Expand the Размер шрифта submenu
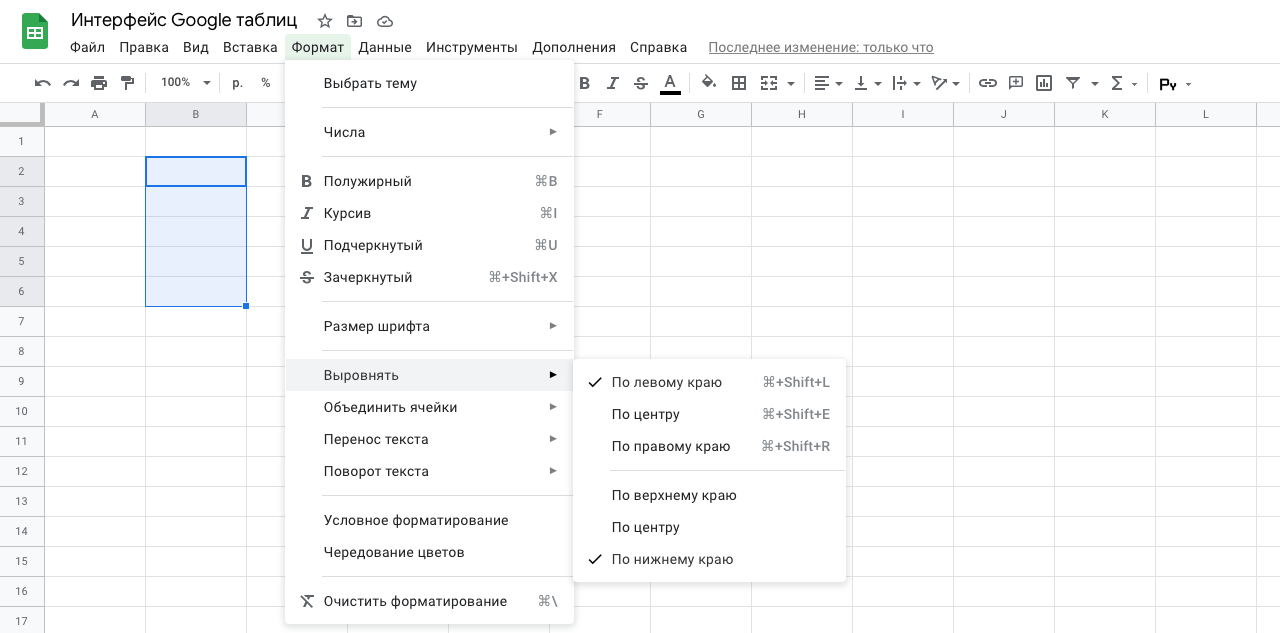 (x=429, y=326)
